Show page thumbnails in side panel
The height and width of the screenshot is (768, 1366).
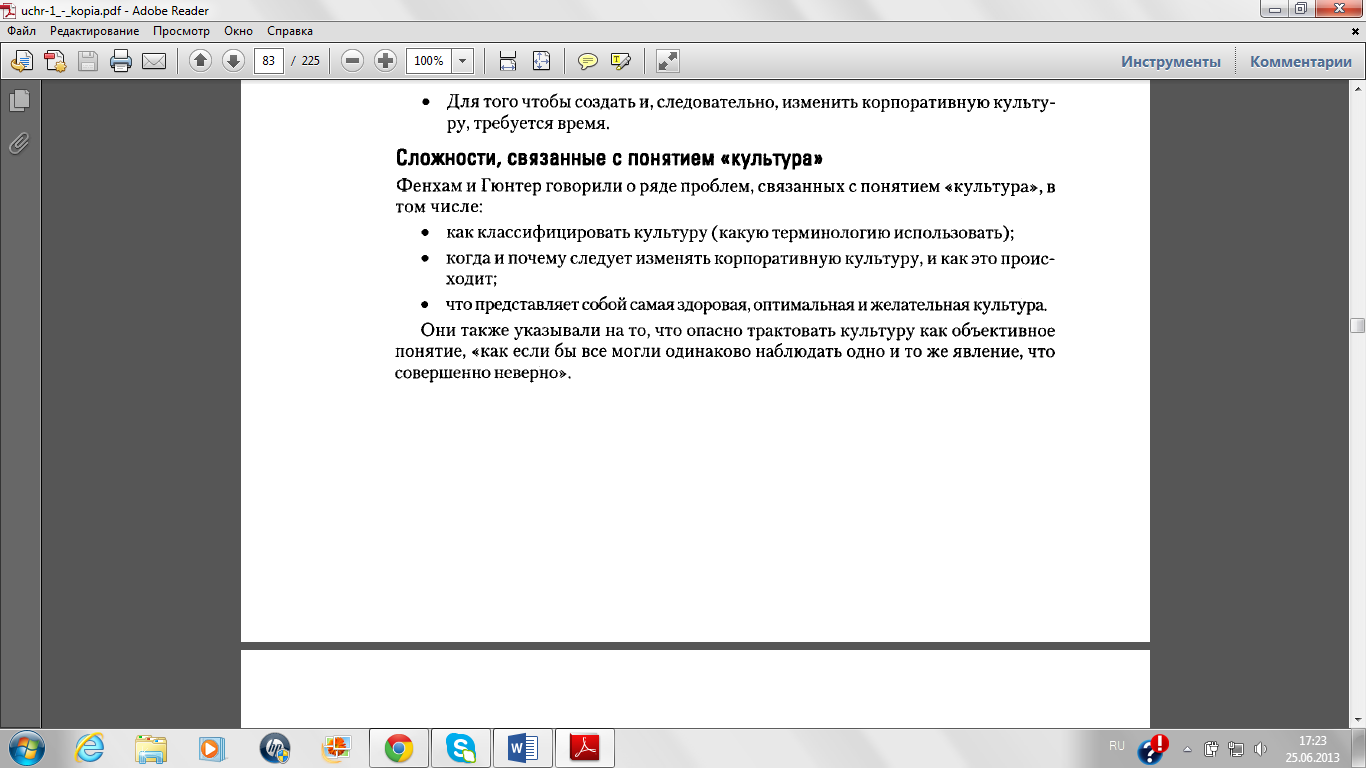(19, 101)
